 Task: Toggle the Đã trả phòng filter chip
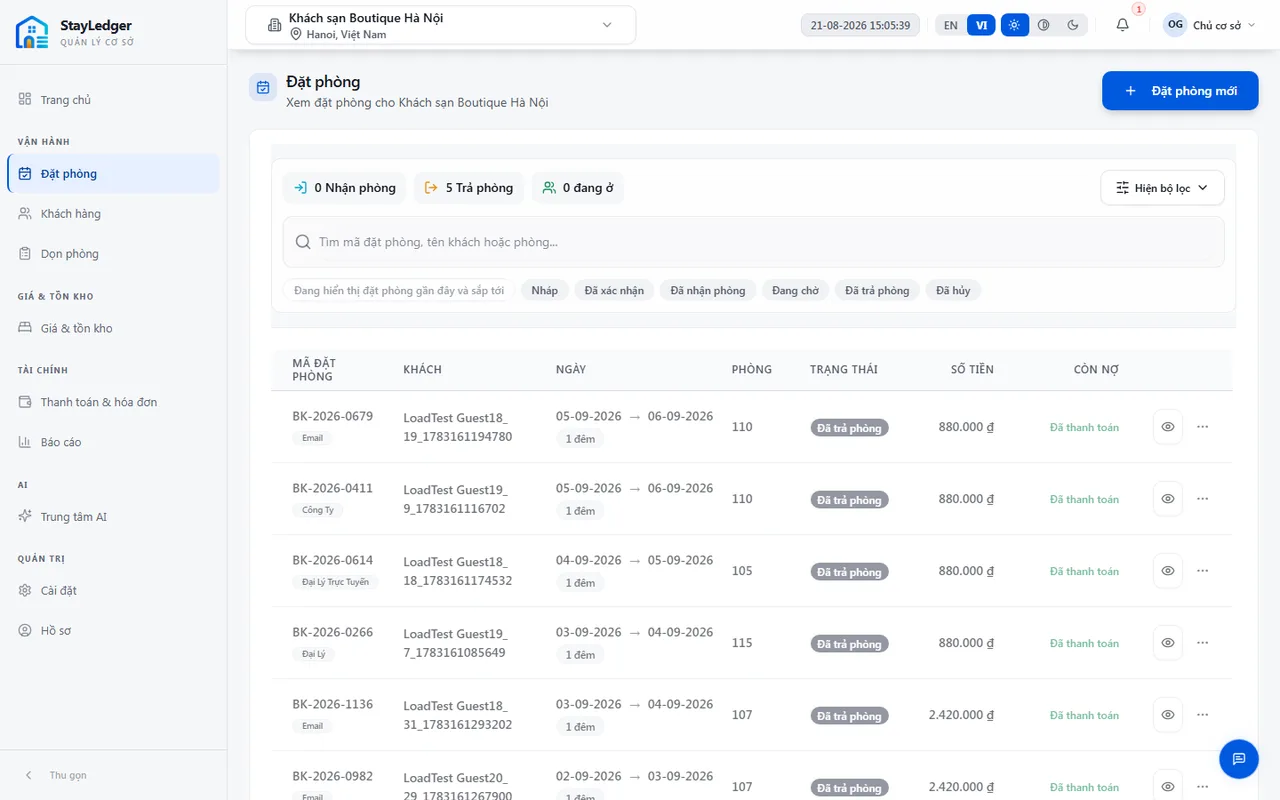tap(877, 290)
